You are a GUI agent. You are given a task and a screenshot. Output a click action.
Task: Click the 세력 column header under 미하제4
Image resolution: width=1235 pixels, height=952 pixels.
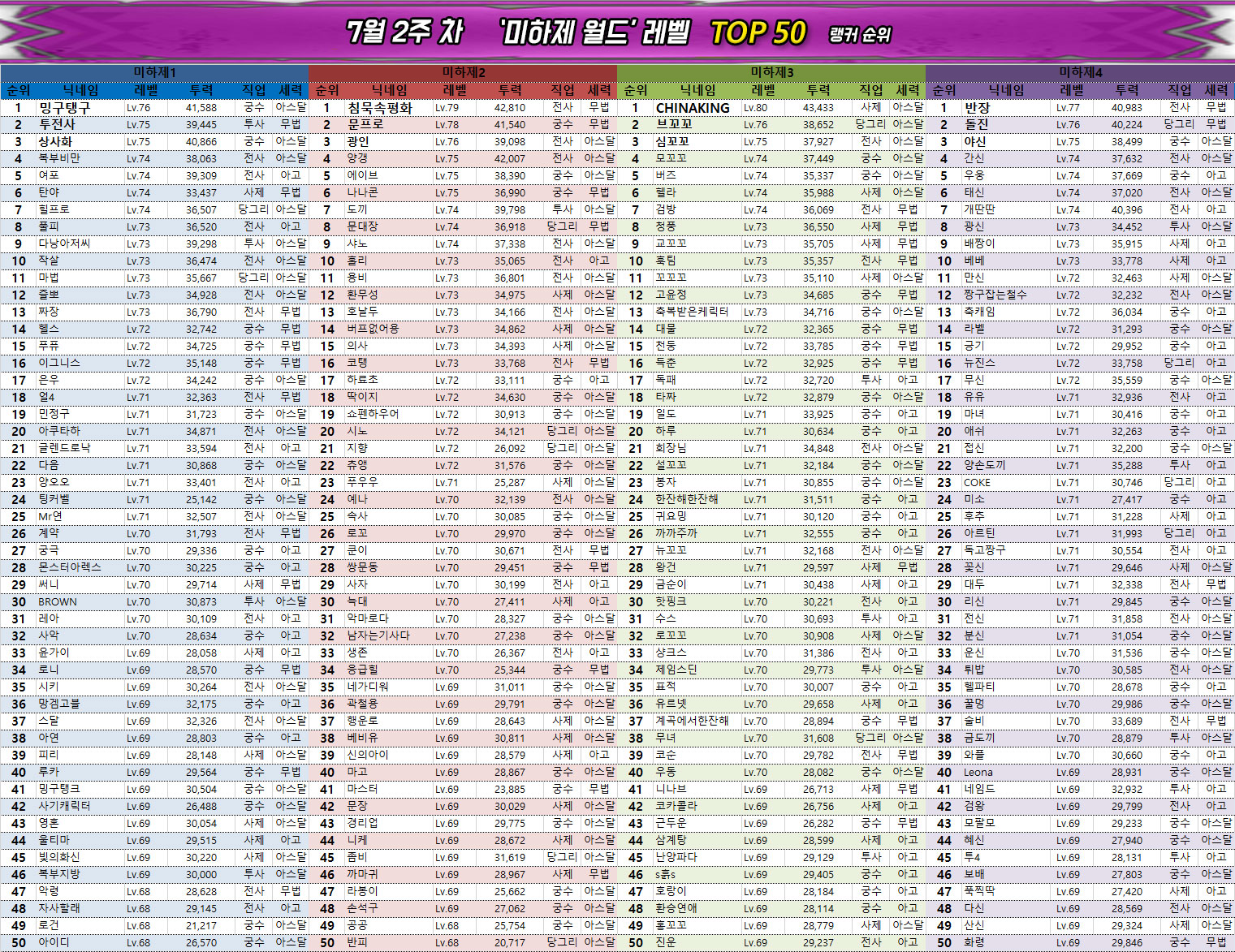point(1216,90)
